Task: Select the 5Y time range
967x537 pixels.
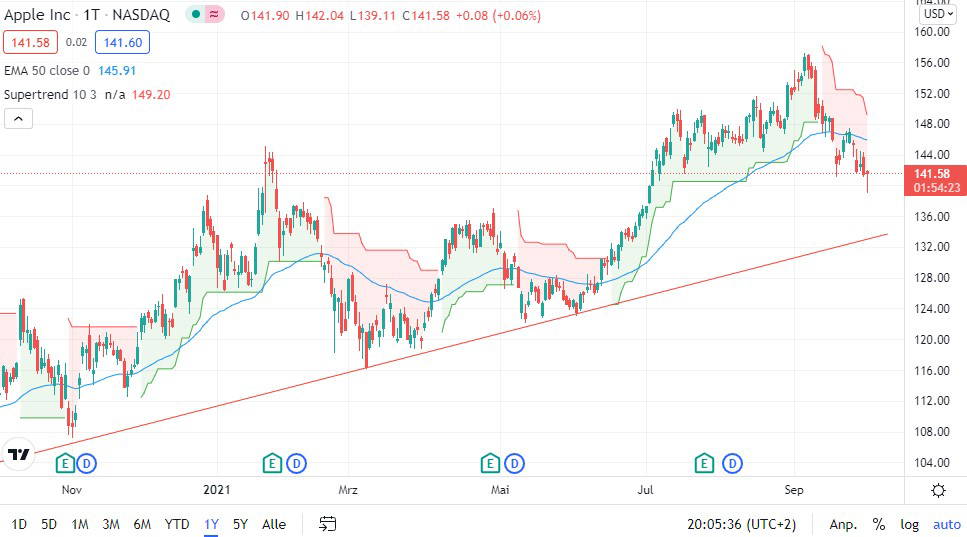Action: coord(240,524)
